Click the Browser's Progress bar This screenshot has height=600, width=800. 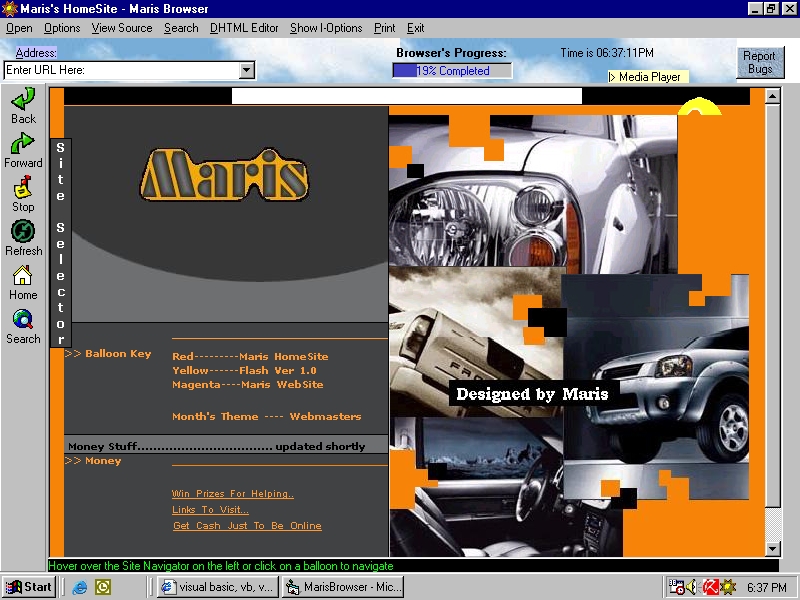[x=452, y=71]
